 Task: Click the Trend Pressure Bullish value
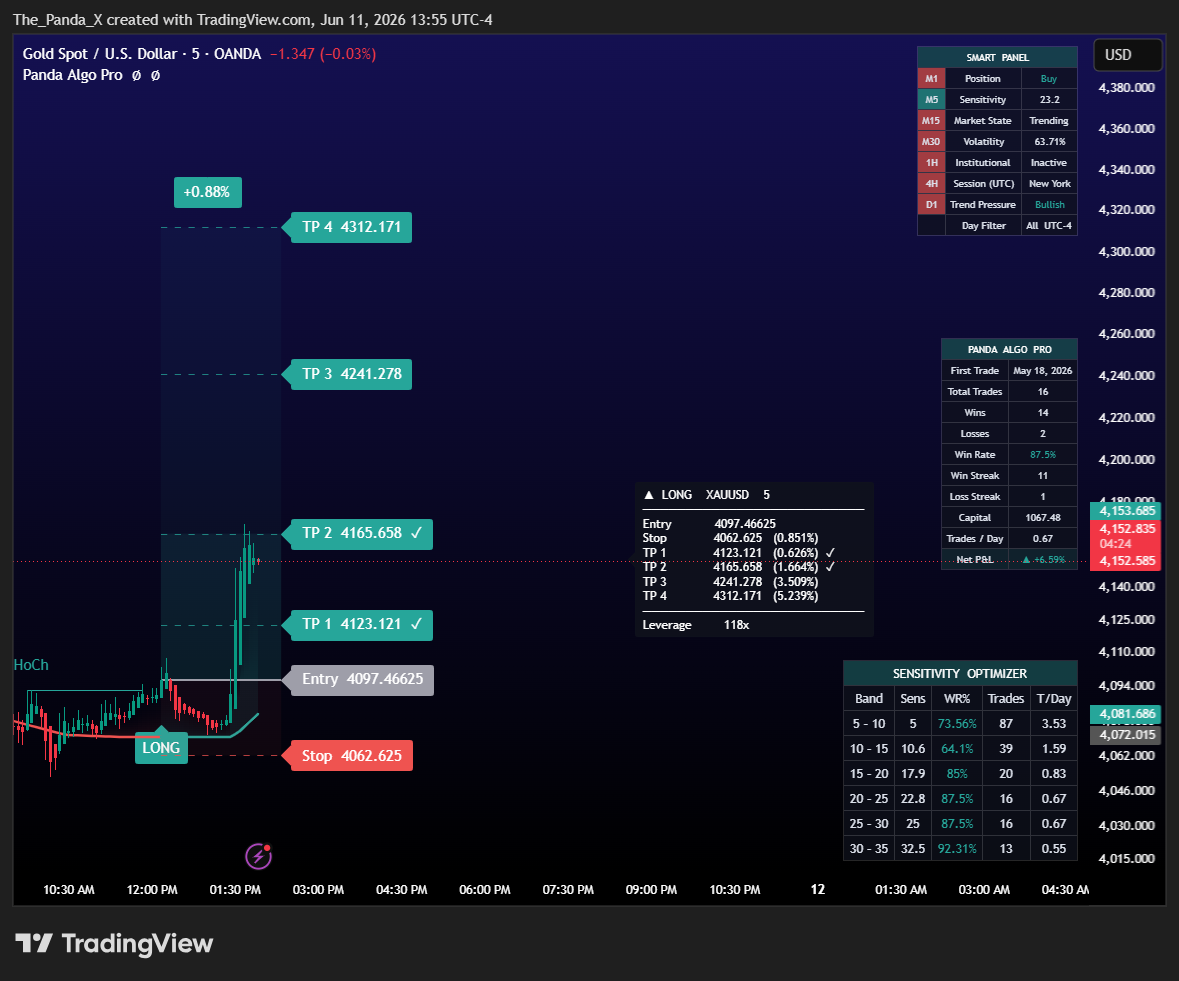(x=1049, y=204)
